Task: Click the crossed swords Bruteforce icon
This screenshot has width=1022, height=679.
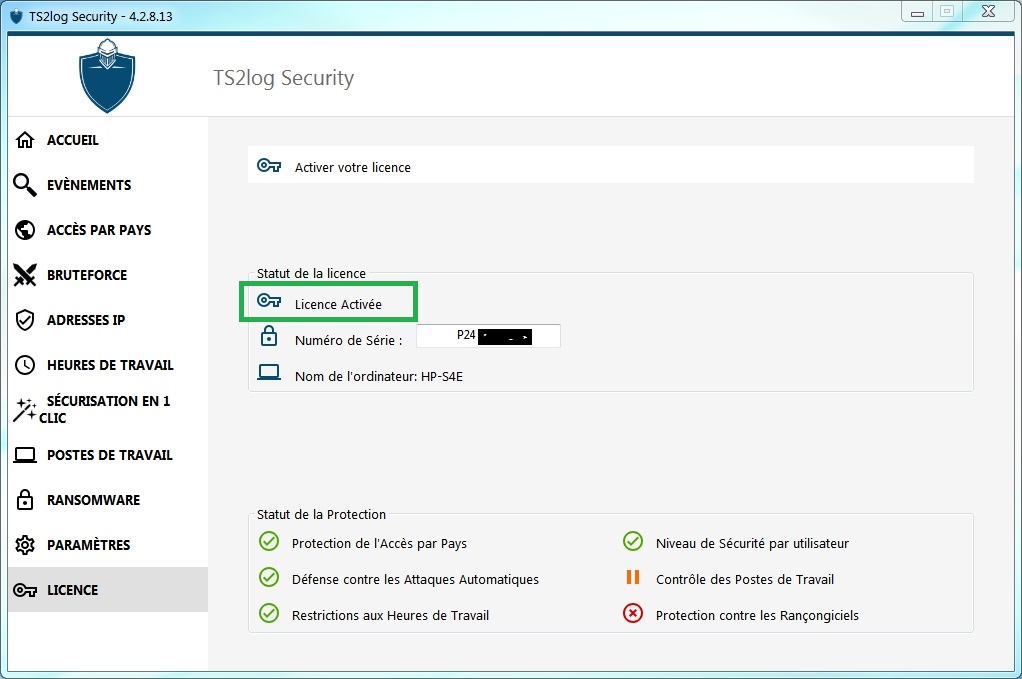Action: [x=25, y=275]
